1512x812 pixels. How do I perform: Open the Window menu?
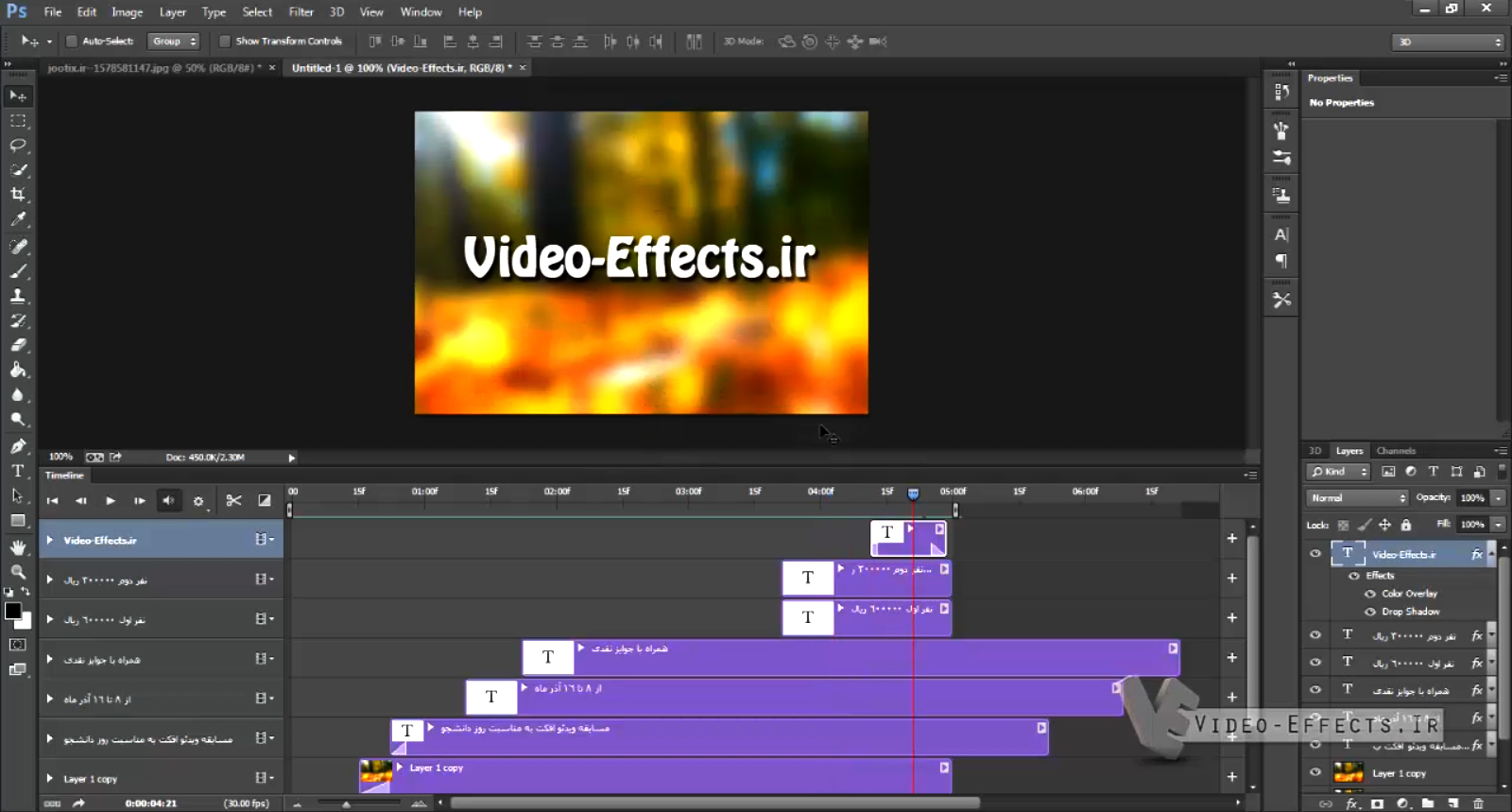coord(421,12)
